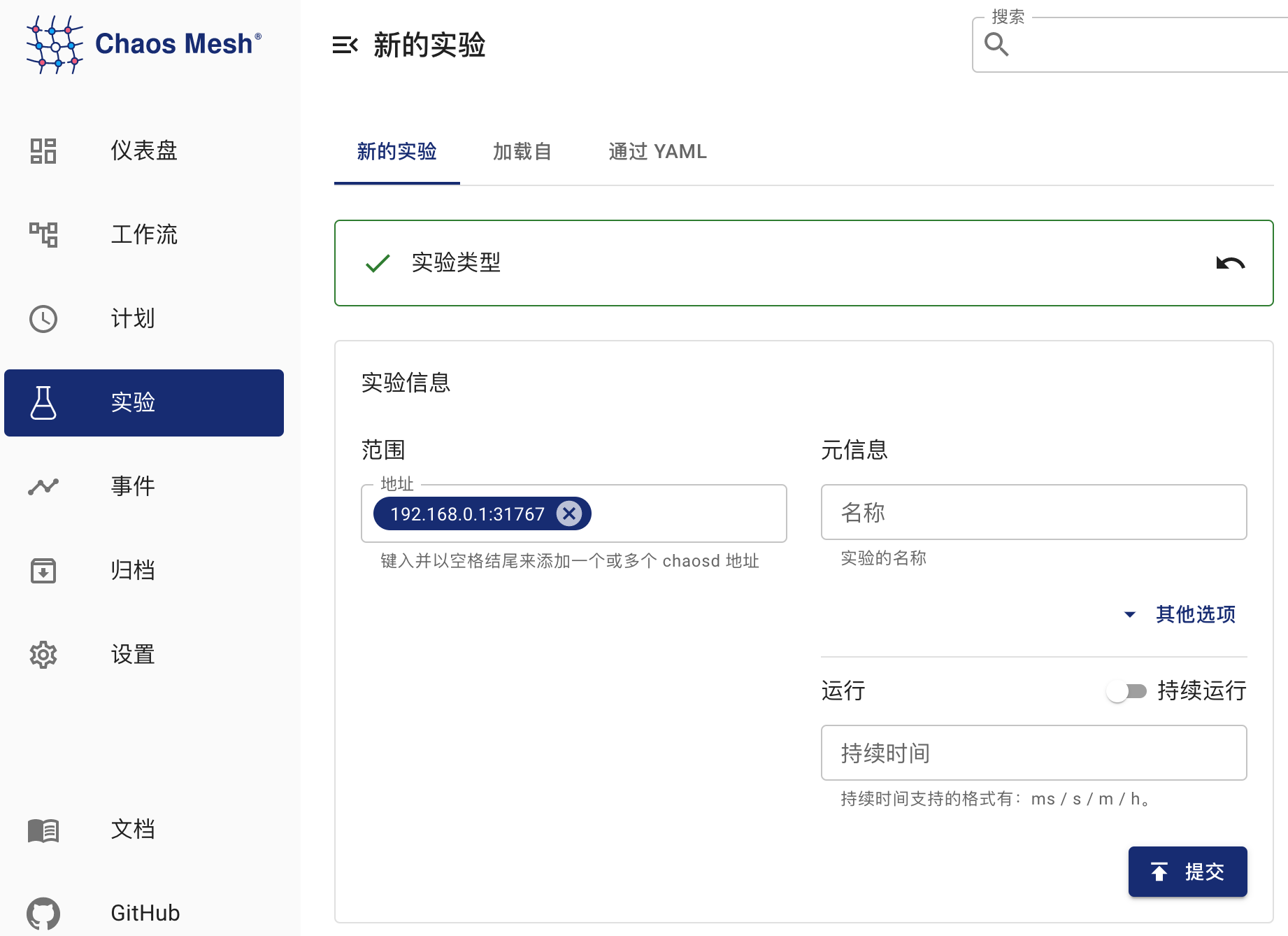Screen dimensions: 1288x936
Task: Click inside the 持续时间 duration field
Action: tap(1033, 753)
